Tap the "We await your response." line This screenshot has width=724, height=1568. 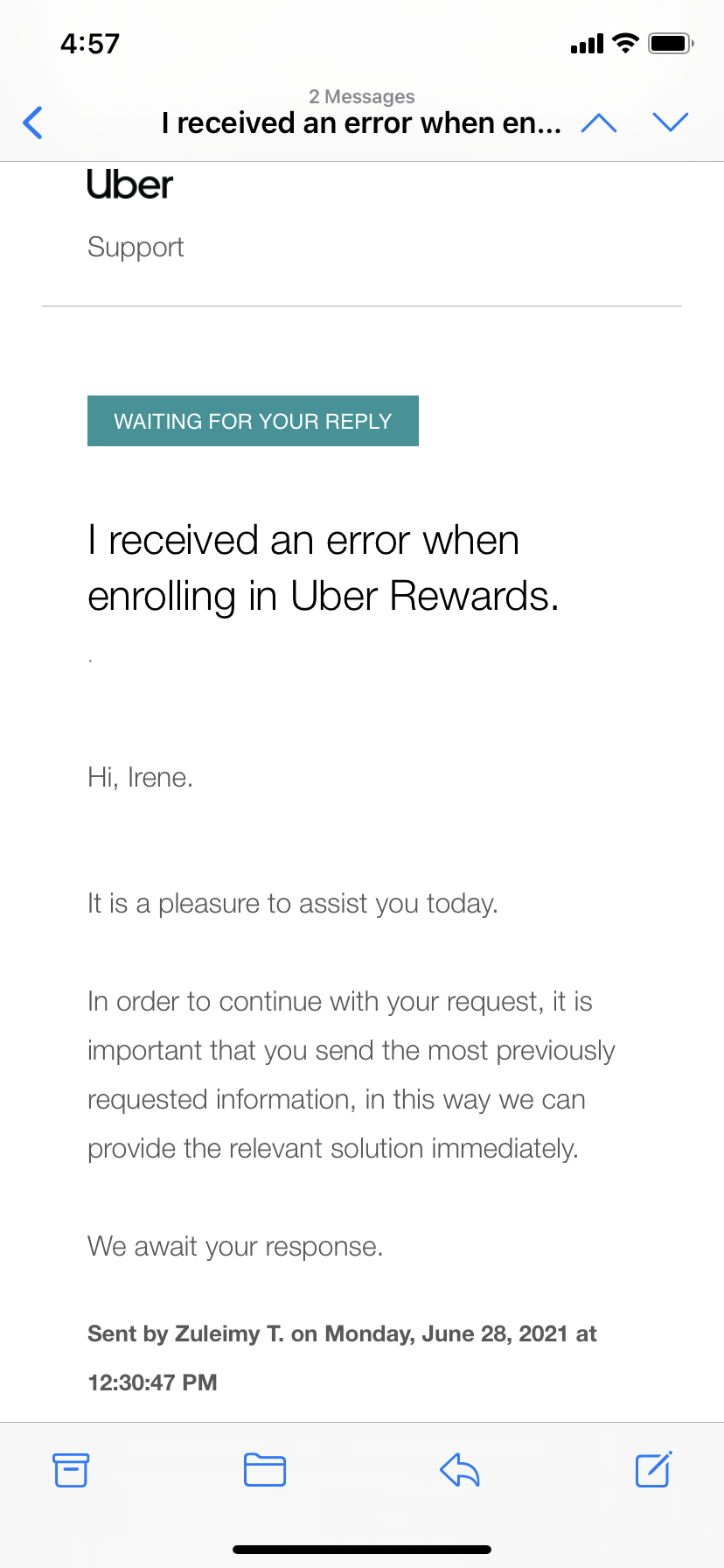[235, 1246]
